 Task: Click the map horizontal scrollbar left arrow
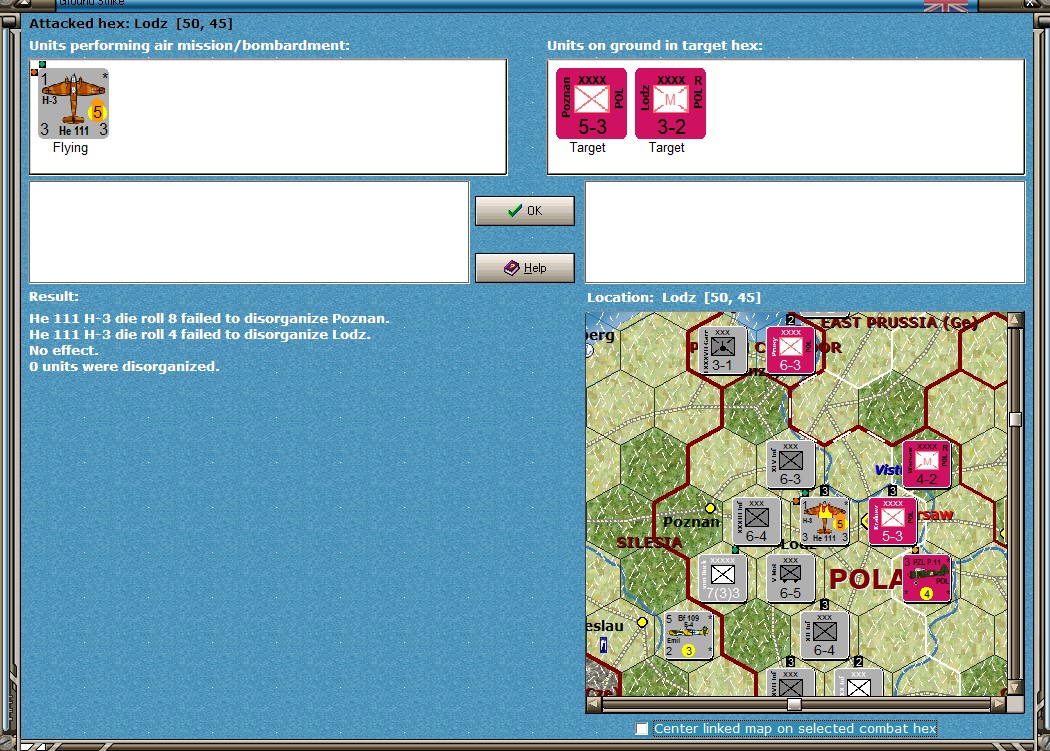[x=594, y=704]
